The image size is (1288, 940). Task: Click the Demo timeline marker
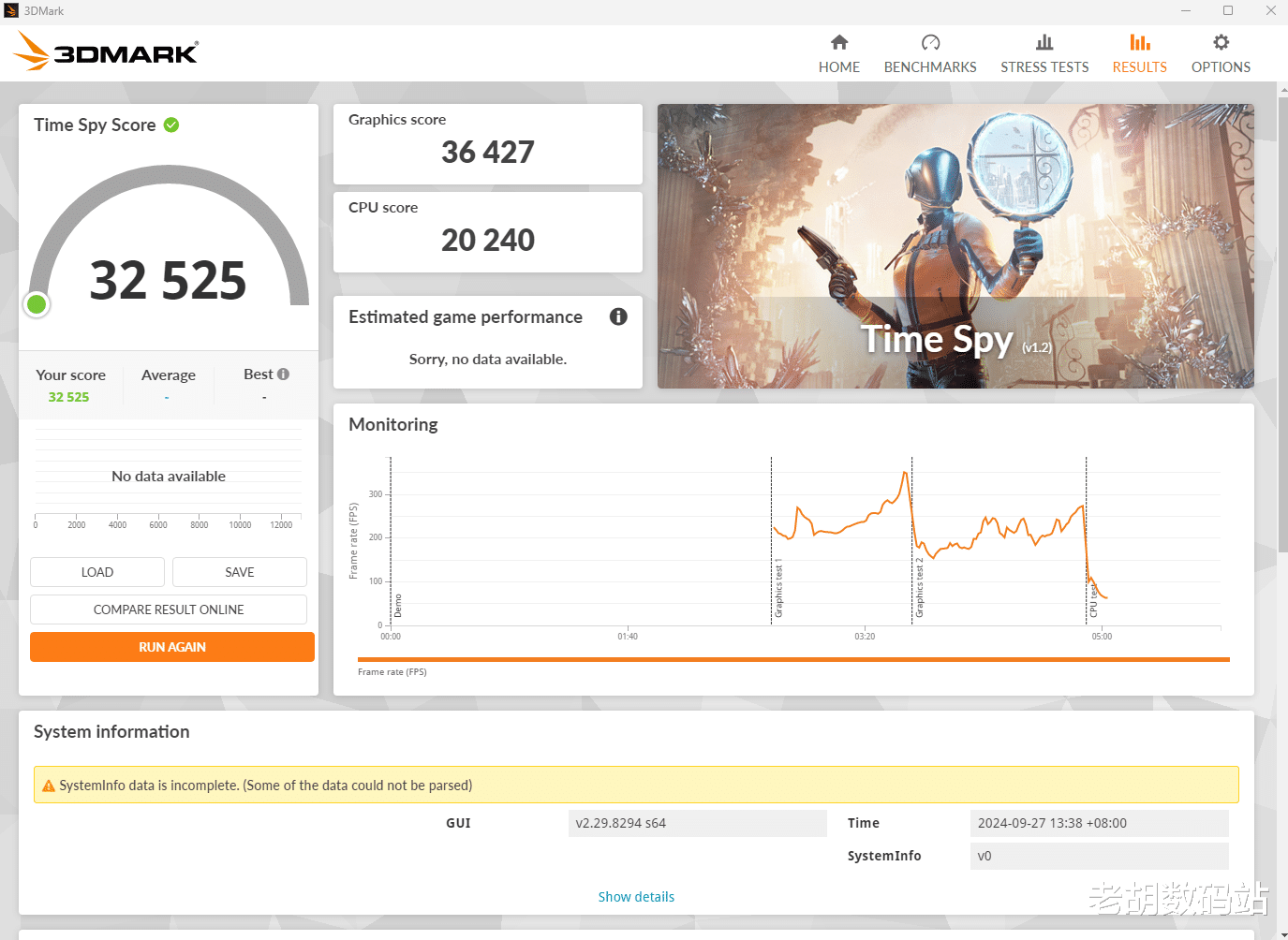[x=397, y=605]
